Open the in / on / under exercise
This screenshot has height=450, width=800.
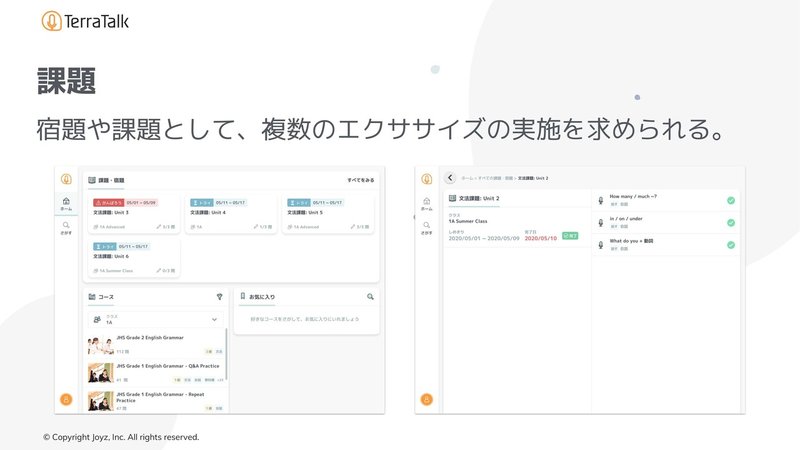[x=666, y=222]
